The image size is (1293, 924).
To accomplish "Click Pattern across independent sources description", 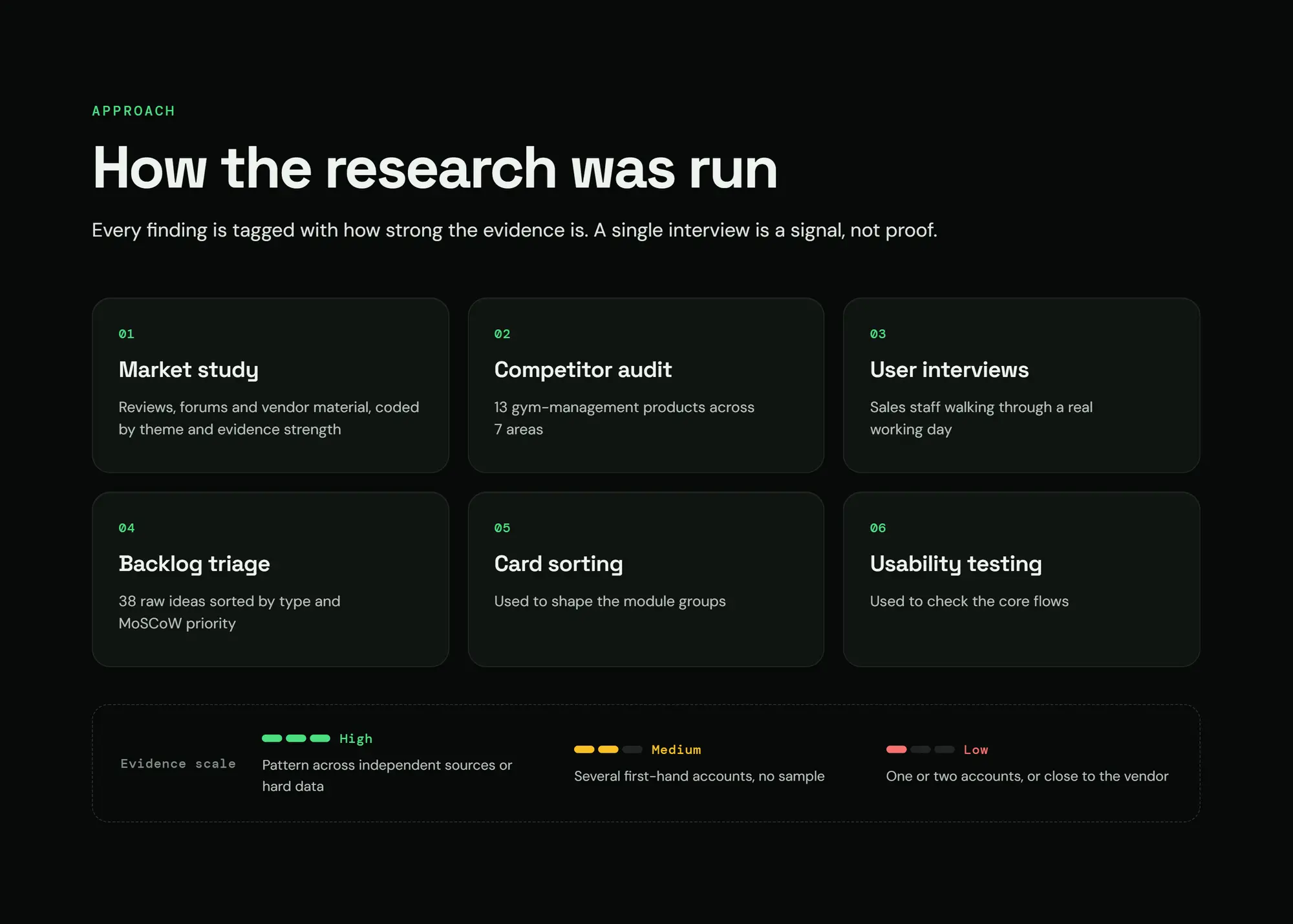I will point(387,775).
